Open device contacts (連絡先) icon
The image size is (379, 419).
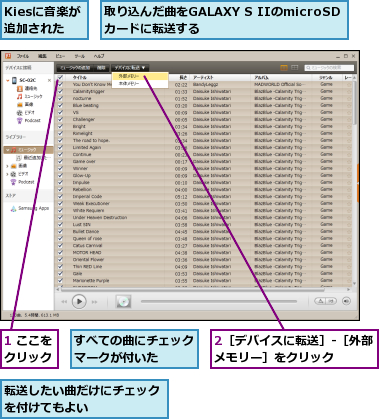point(20,89)
